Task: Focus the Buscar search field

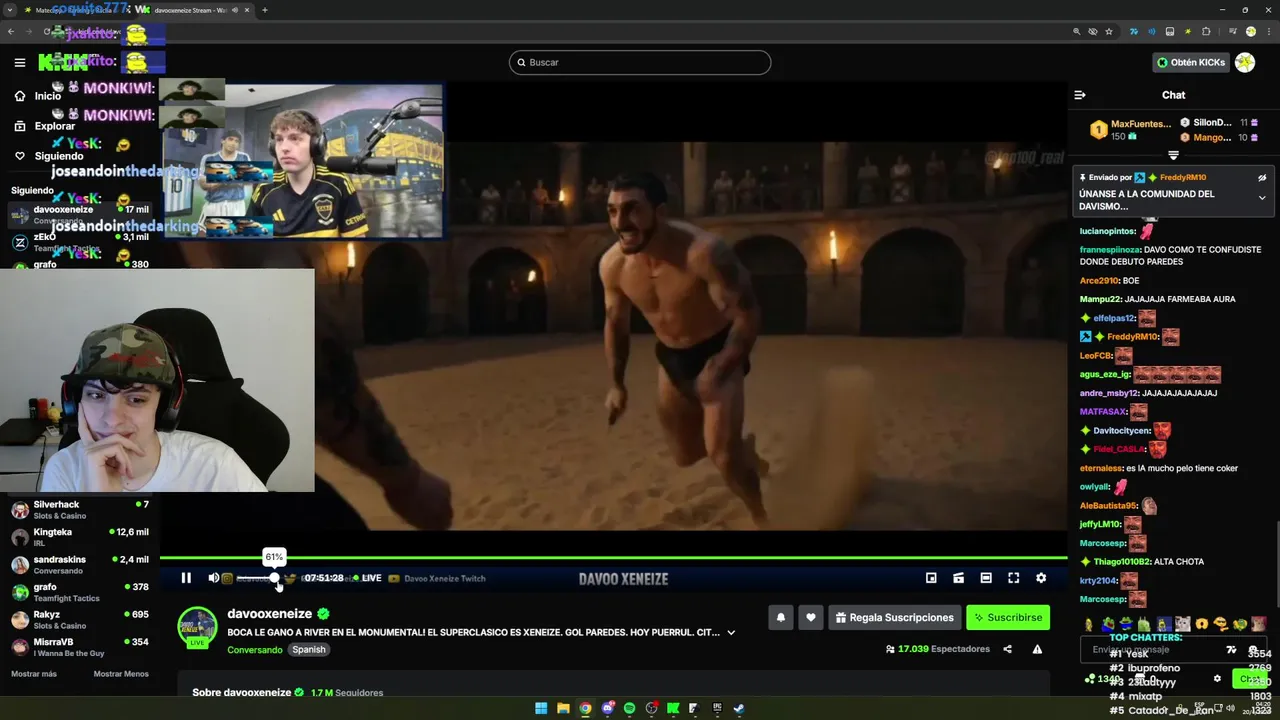Action: tap(640, 62)
